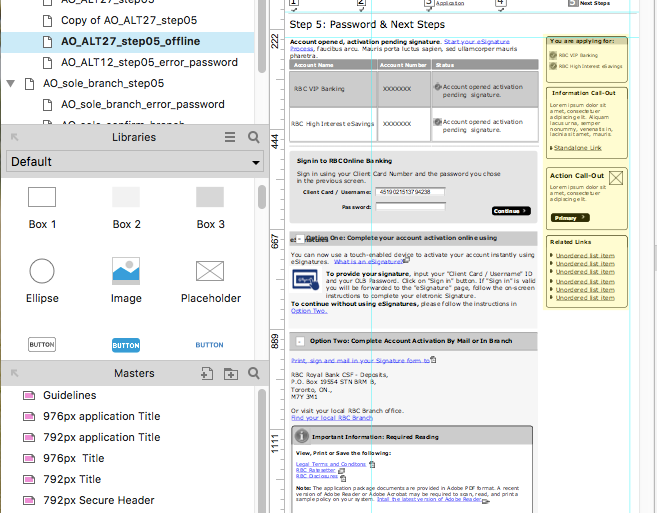
Task: Click the Libraries widget list scrollbar
Action: tap(262, 197)
